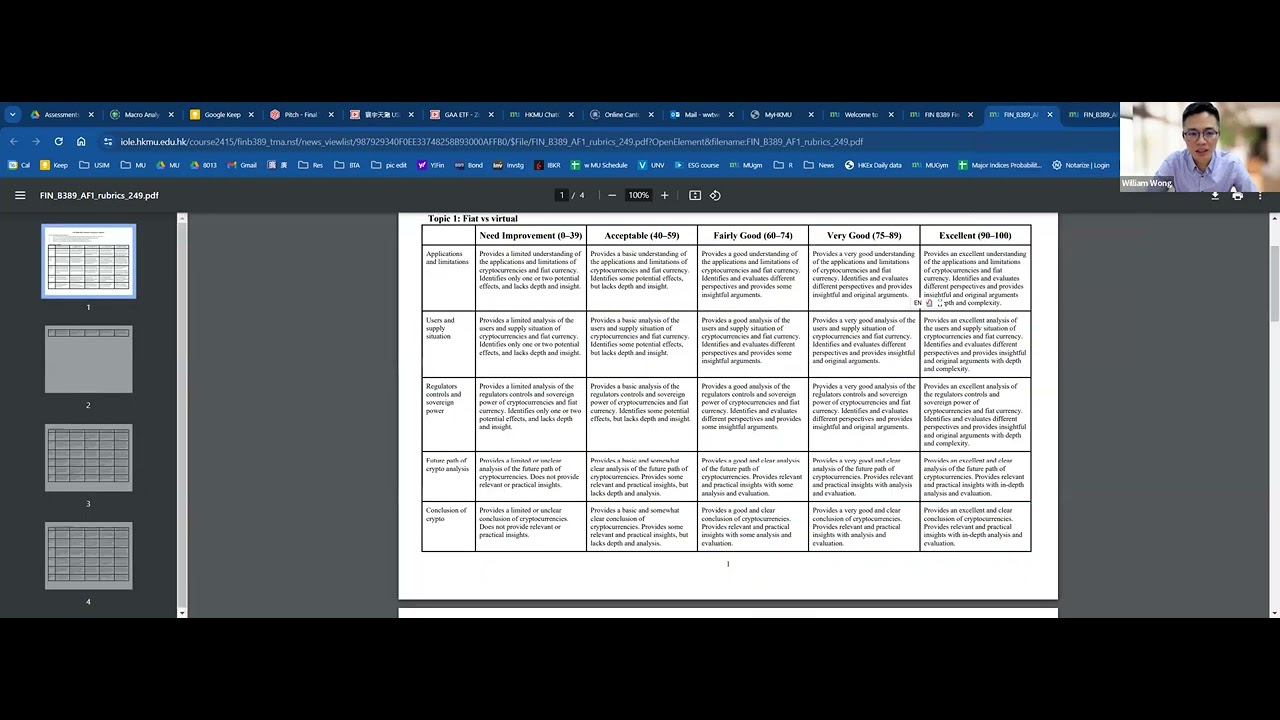1280x720 pixels.
Task: Open the Res bookmark folder
Action: [311, 165]
